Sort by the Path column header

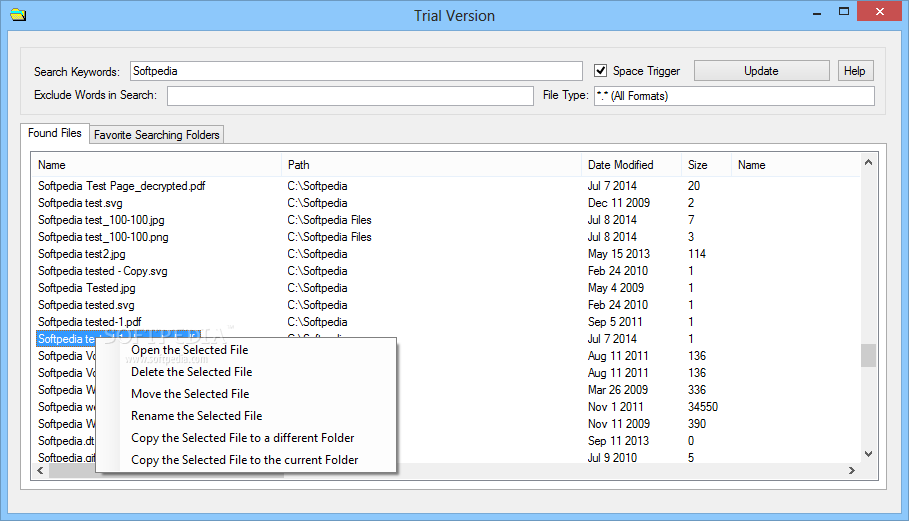pos(431,165)
